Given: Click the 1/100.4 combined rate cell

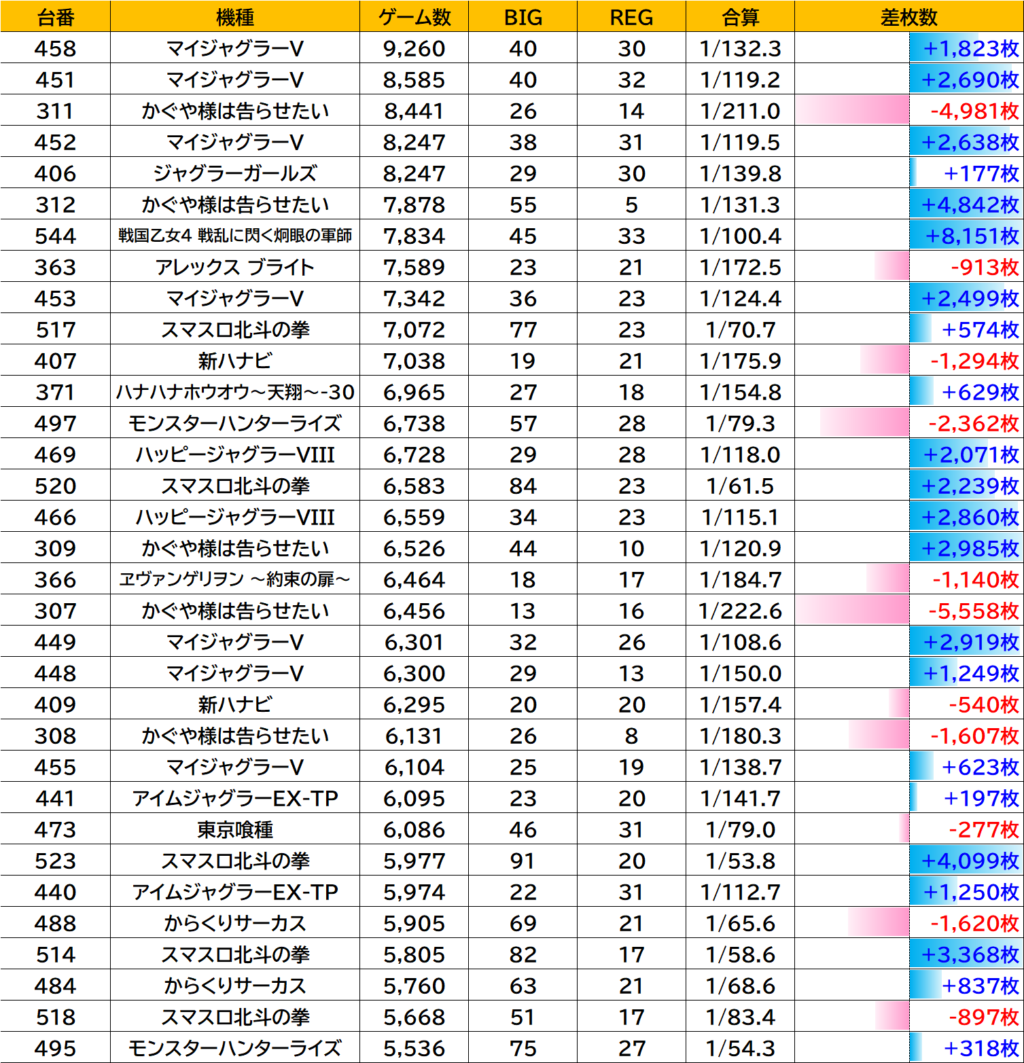Looking at the screenshot, I should click(x=740, y=235).
